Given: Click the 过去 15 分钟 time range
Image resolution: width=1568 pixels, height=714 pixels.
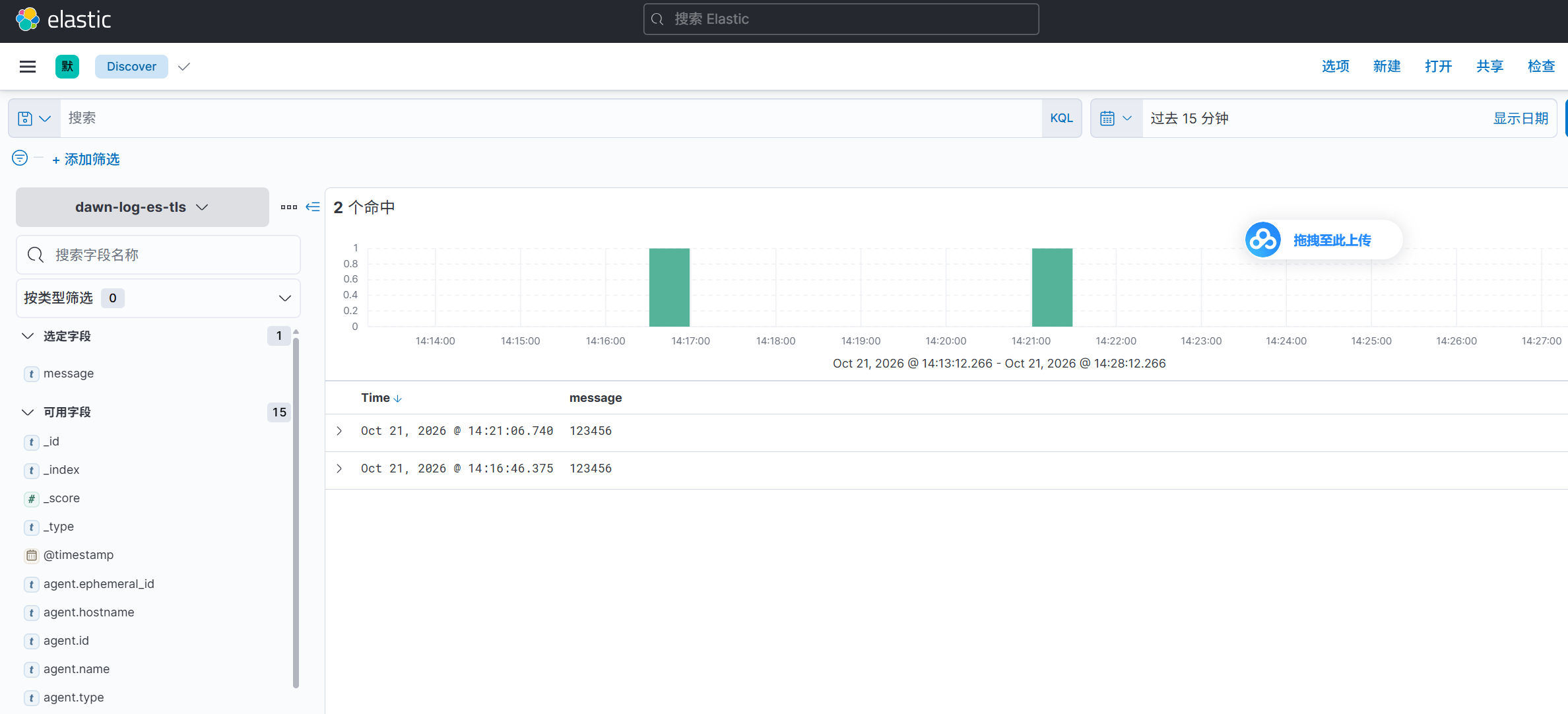Looking at the screenshot, I should 1189,118.
